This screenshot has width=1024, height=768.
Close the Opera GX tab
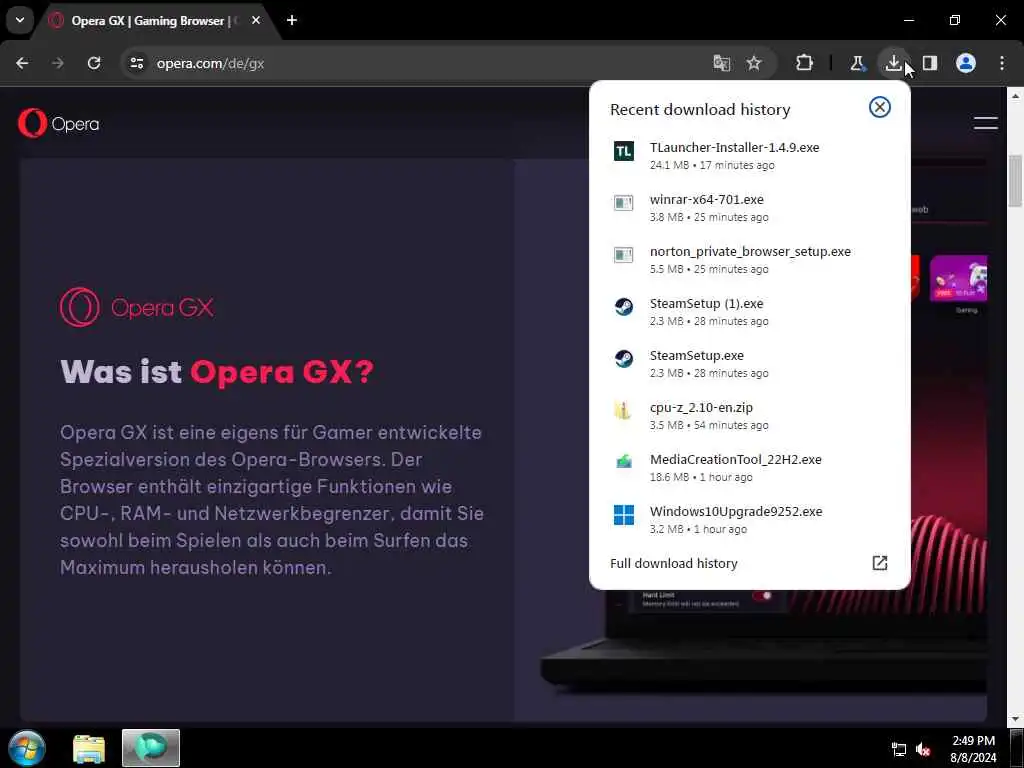[256, 20]
